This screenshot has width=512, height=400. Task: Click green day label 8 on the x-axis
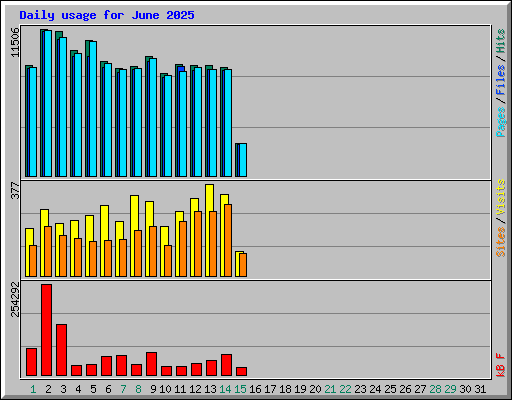tap(138, 389)
